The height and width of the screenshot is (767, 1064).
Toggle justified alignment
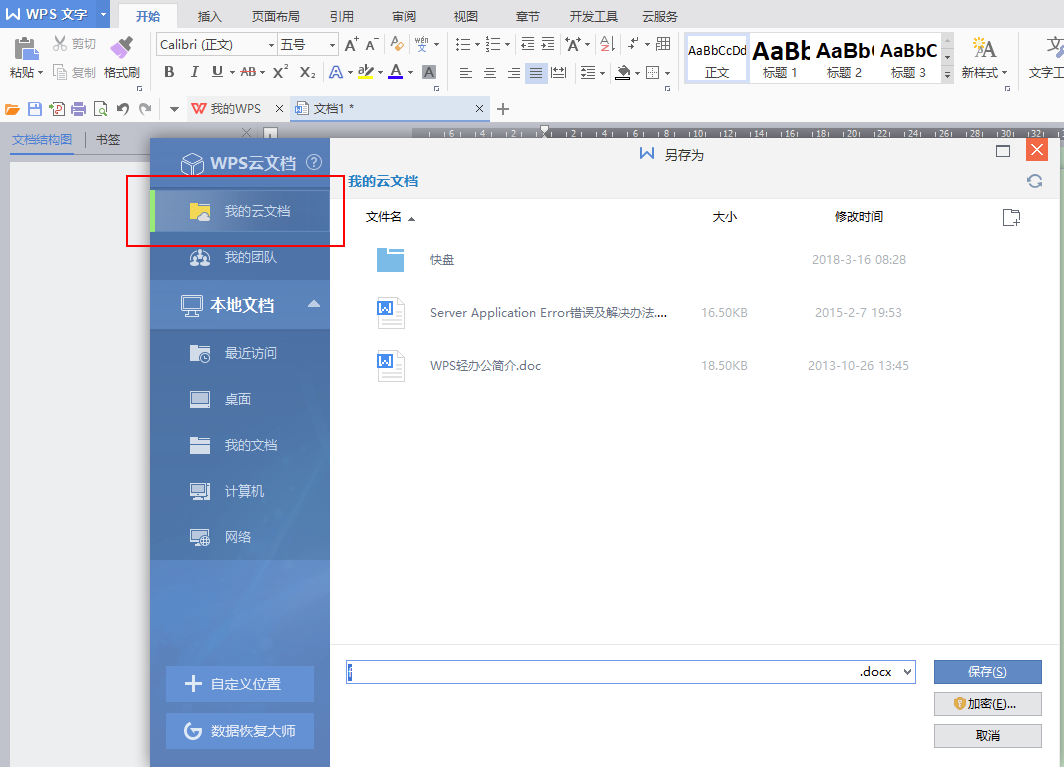535,73
